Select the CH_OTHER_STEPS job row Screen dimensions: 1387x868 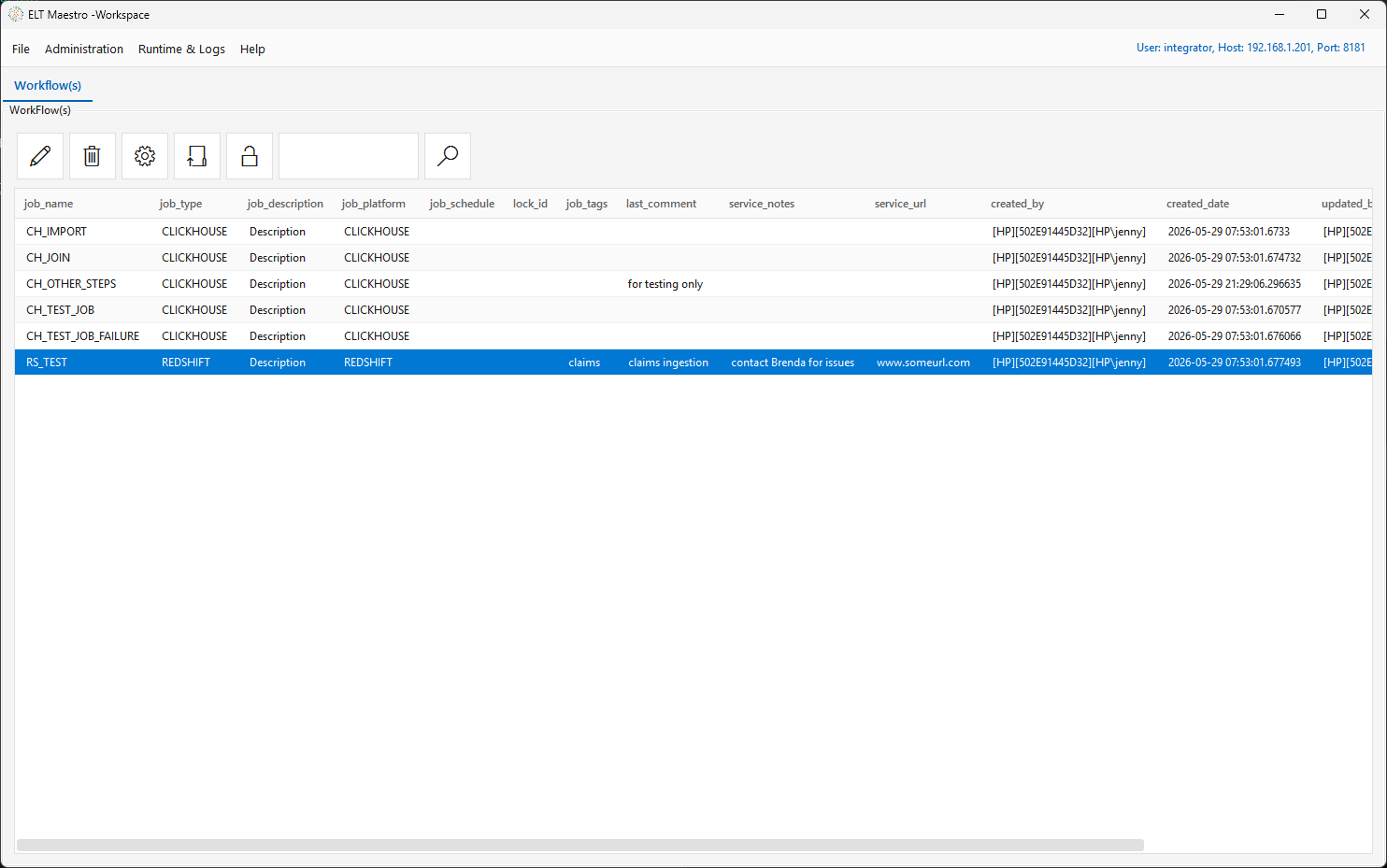(693, 284)
